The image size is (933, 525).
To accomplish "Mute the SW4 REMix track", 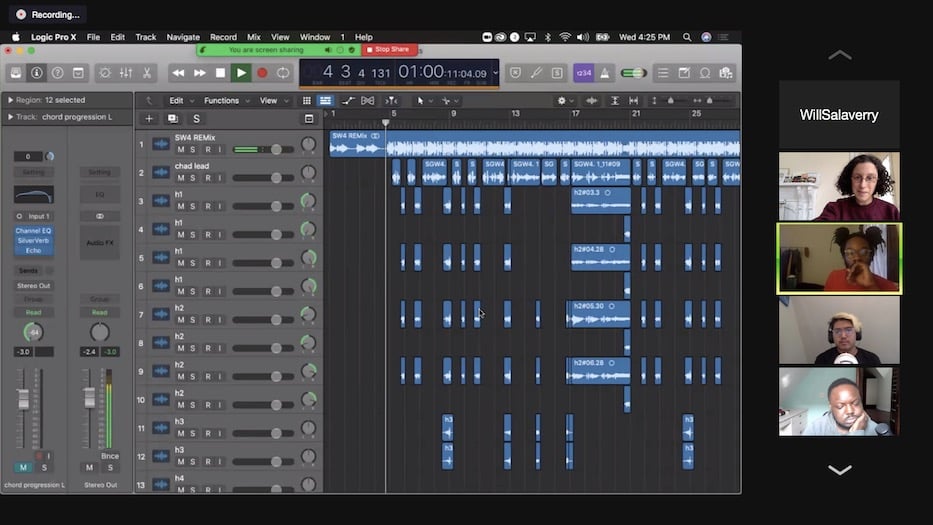I will tap(181, 149).
